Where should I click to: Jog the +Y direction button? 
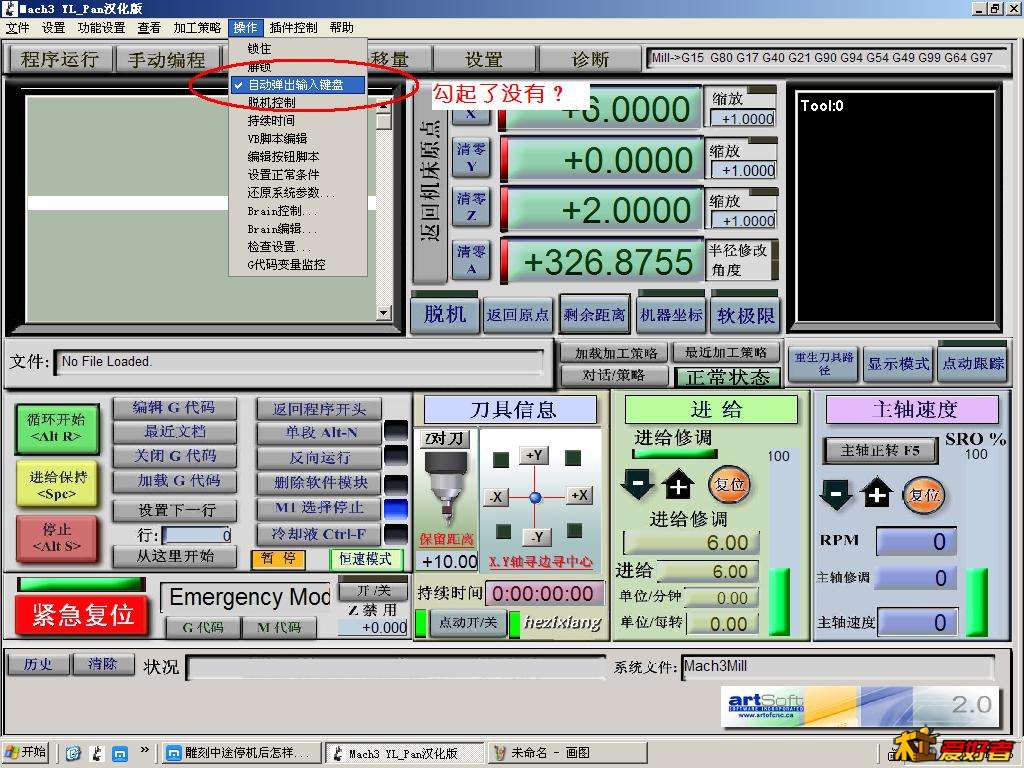[534, 455]
